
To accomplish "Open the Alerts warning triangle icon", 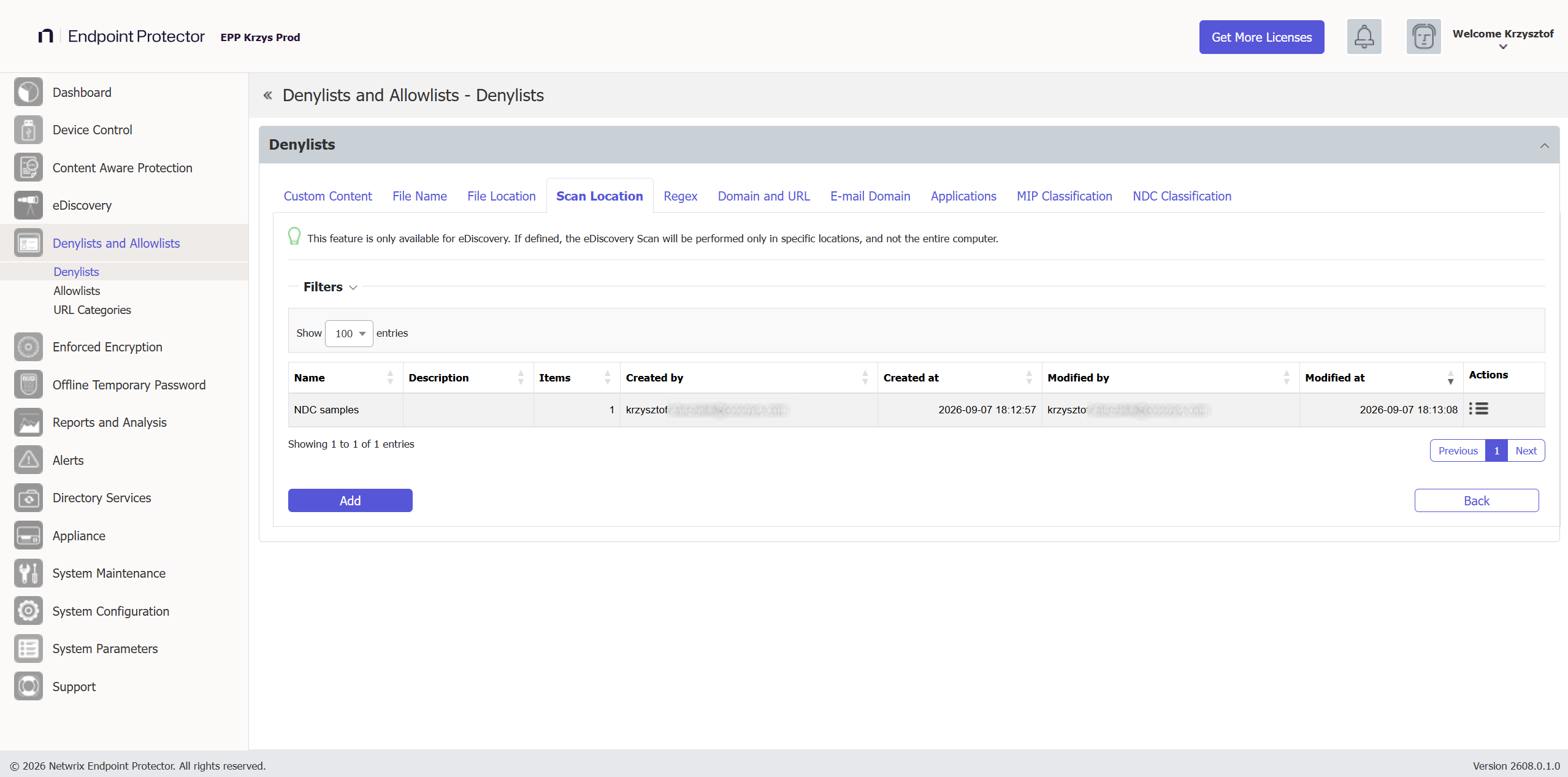I will pos(28,461).
